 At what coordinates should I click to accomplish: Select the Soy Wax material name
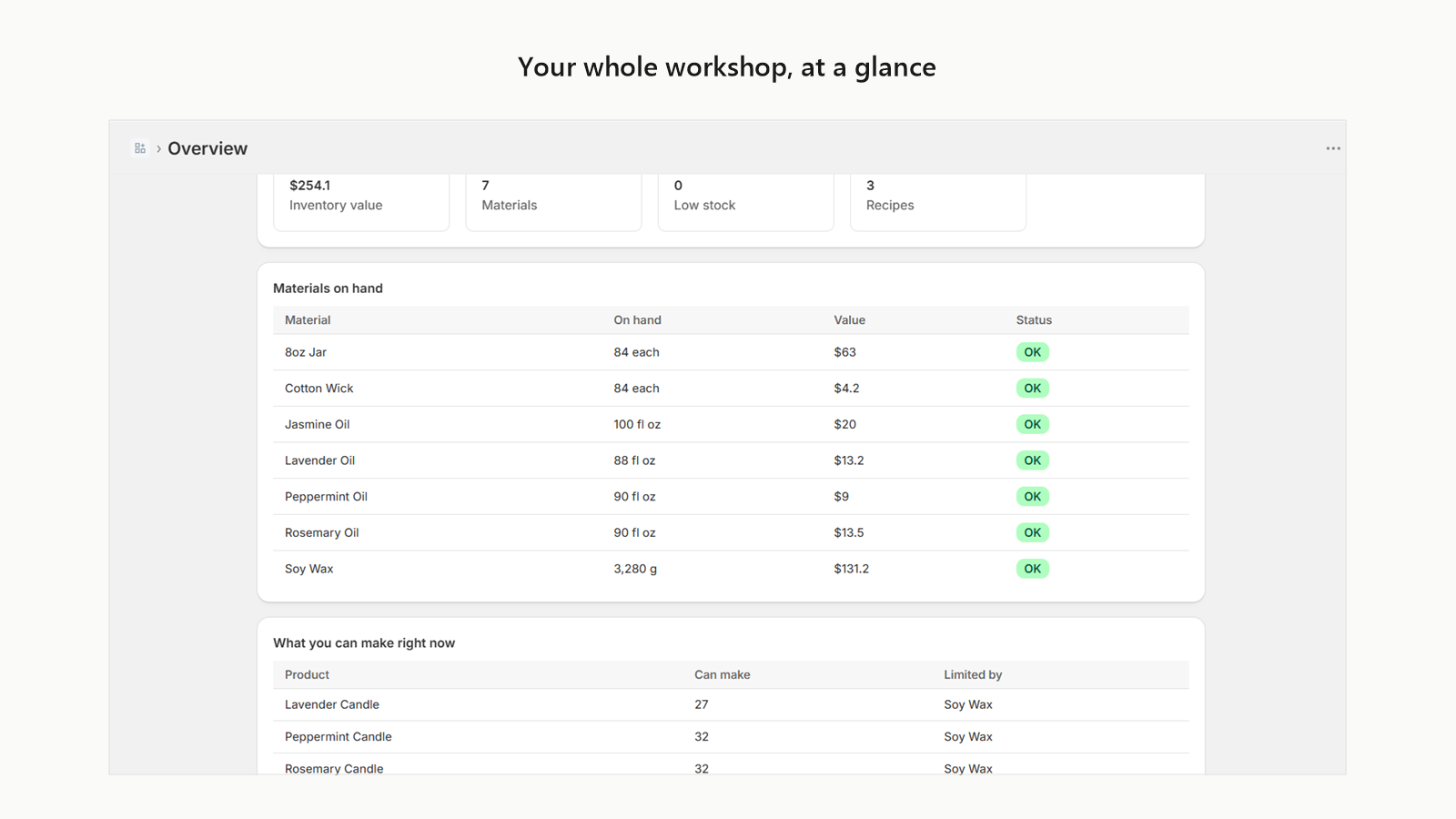[308, 569]
